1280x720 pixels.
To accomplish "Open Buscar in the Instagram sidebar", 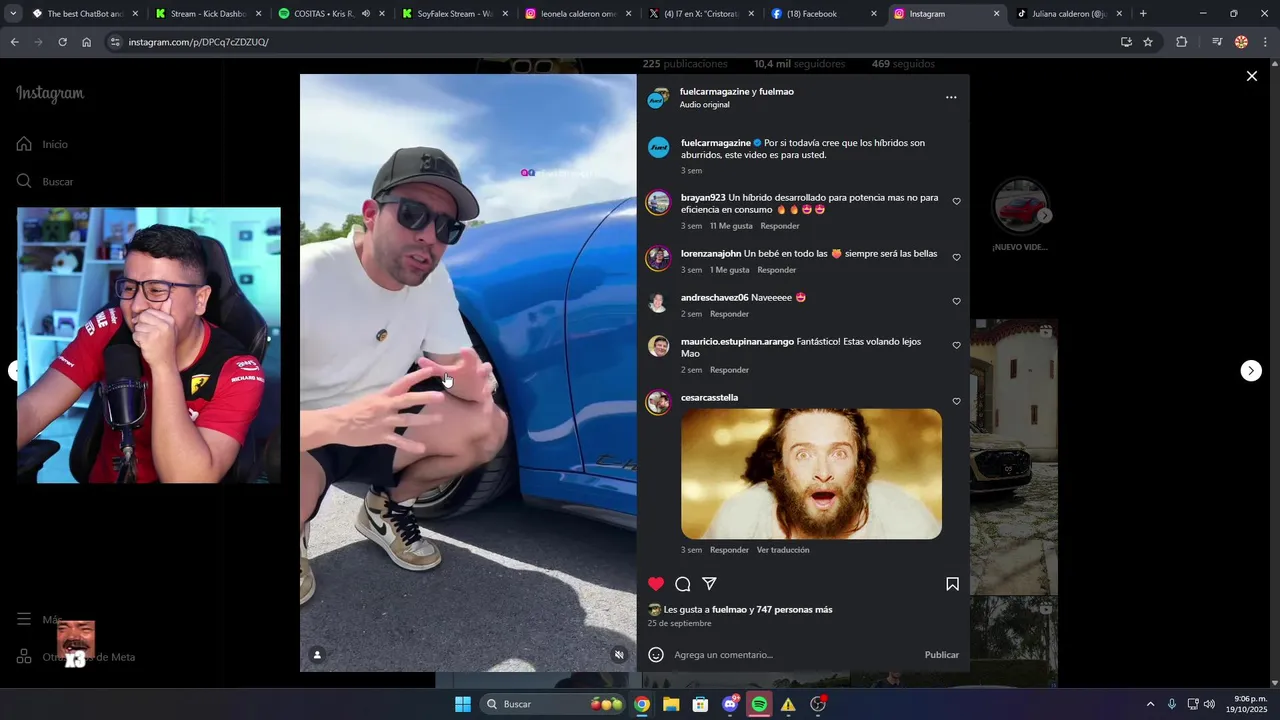I will tap(45, 181).
